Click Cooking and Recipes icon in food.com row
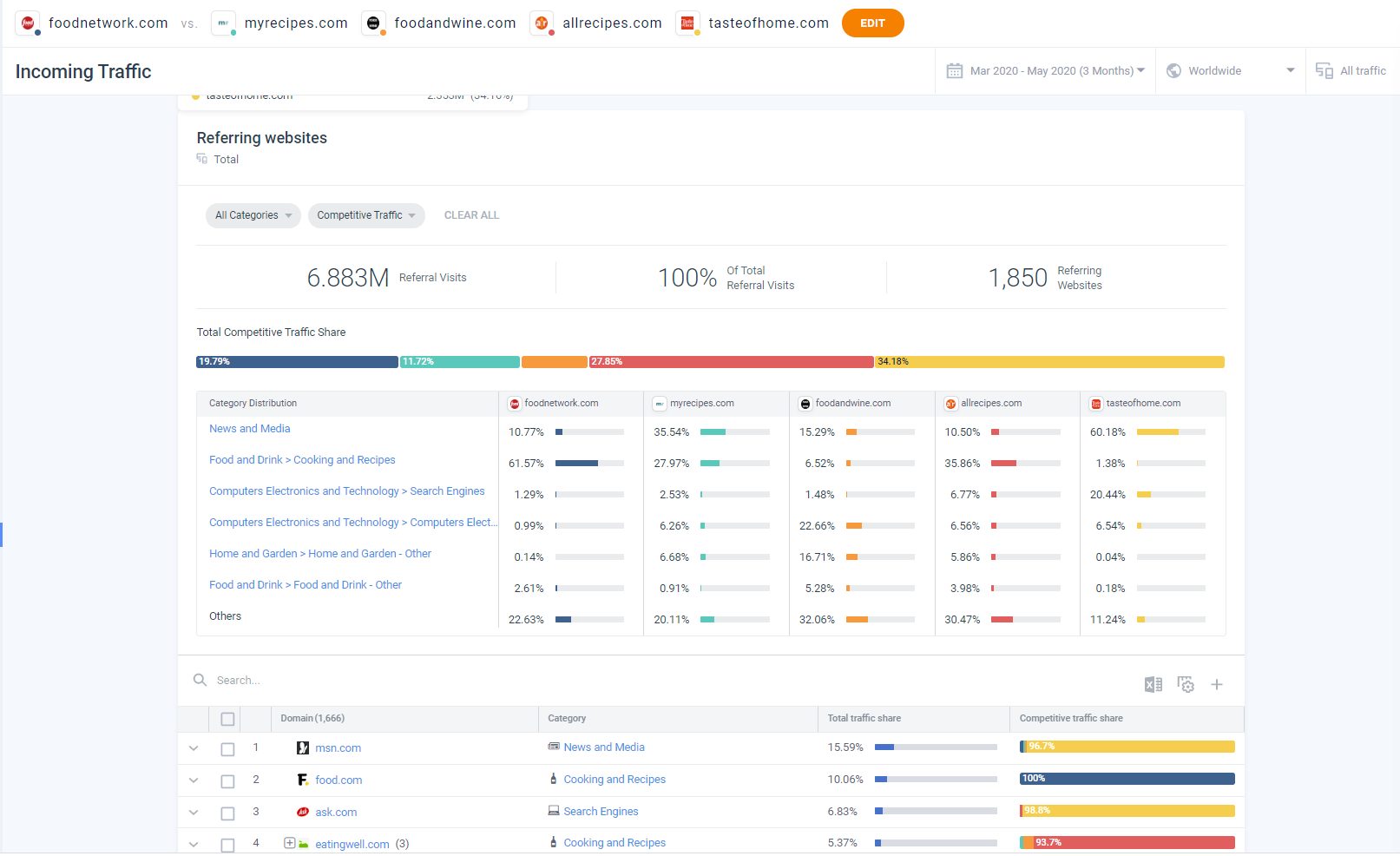This screenshot has height=856, width=1400. (554, 779)
